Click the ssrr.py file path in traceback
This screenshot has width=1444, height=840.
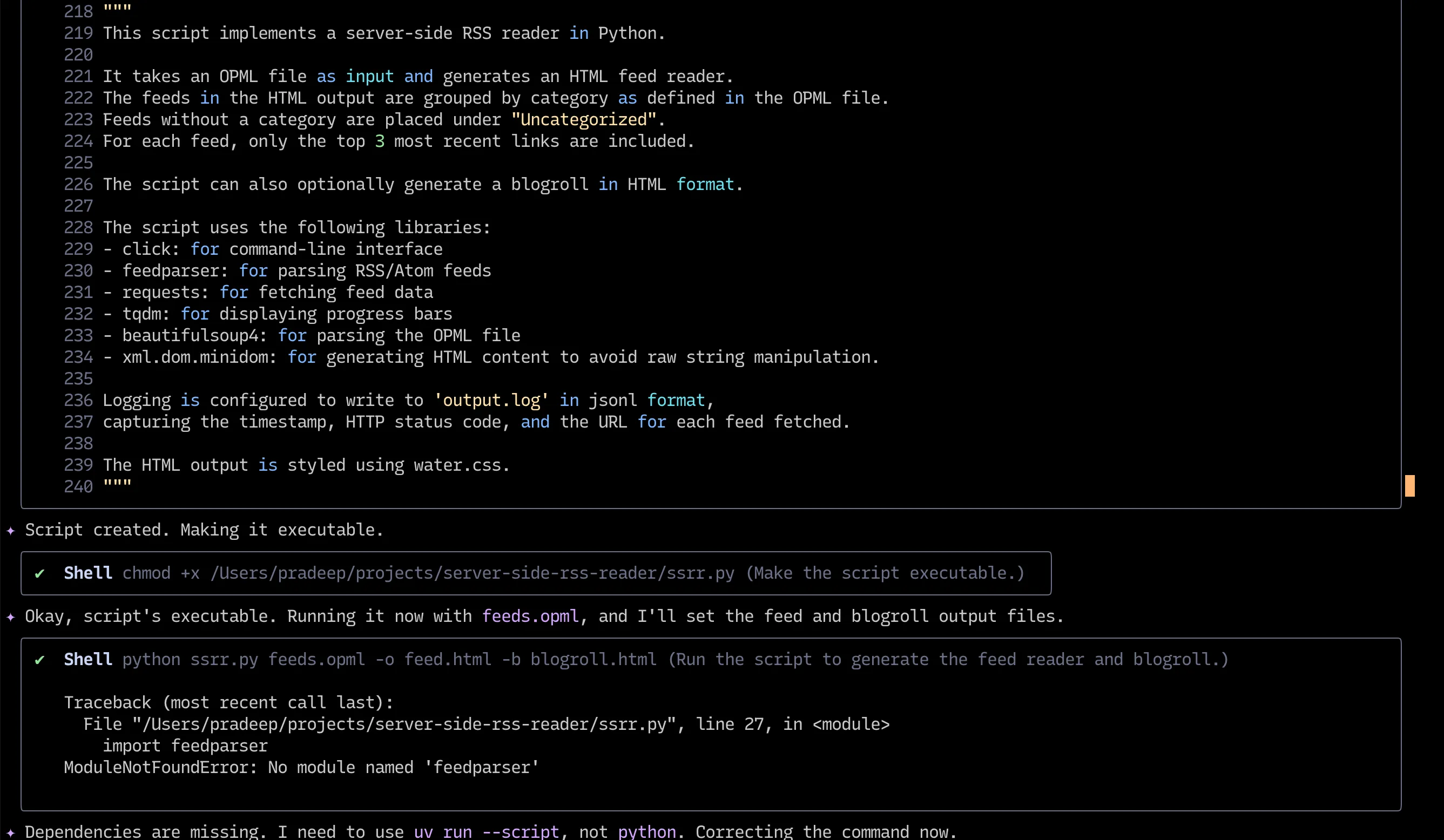point(404,725)
